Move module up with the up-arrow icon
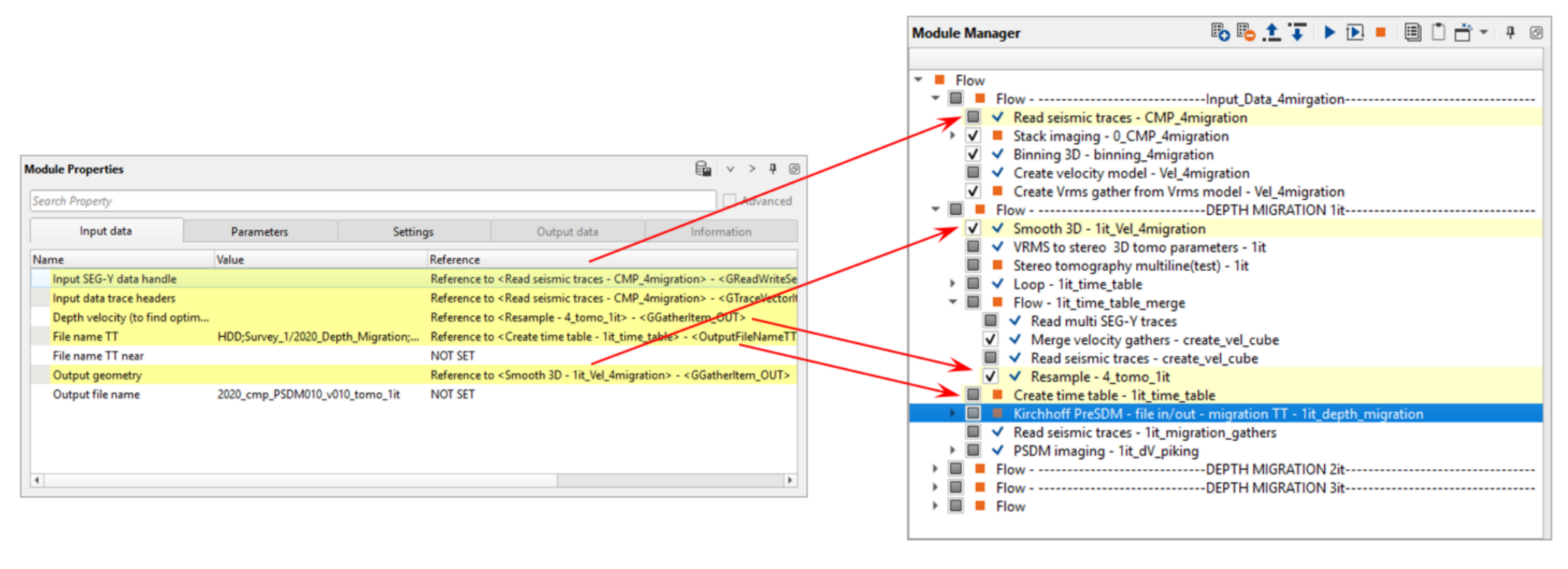The height and width of the screenshot is (569, 1568). [x=1272, y=32]
